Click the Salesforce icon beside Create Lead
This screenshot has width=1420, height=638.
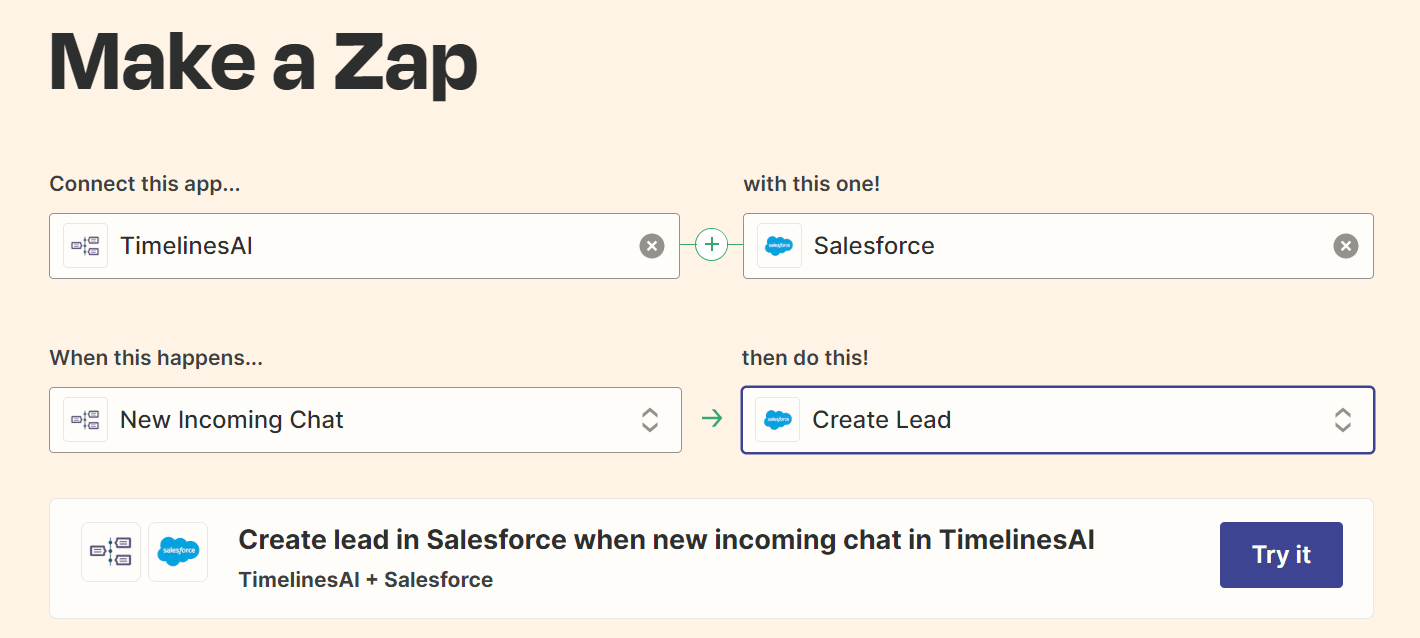[779, 419]
